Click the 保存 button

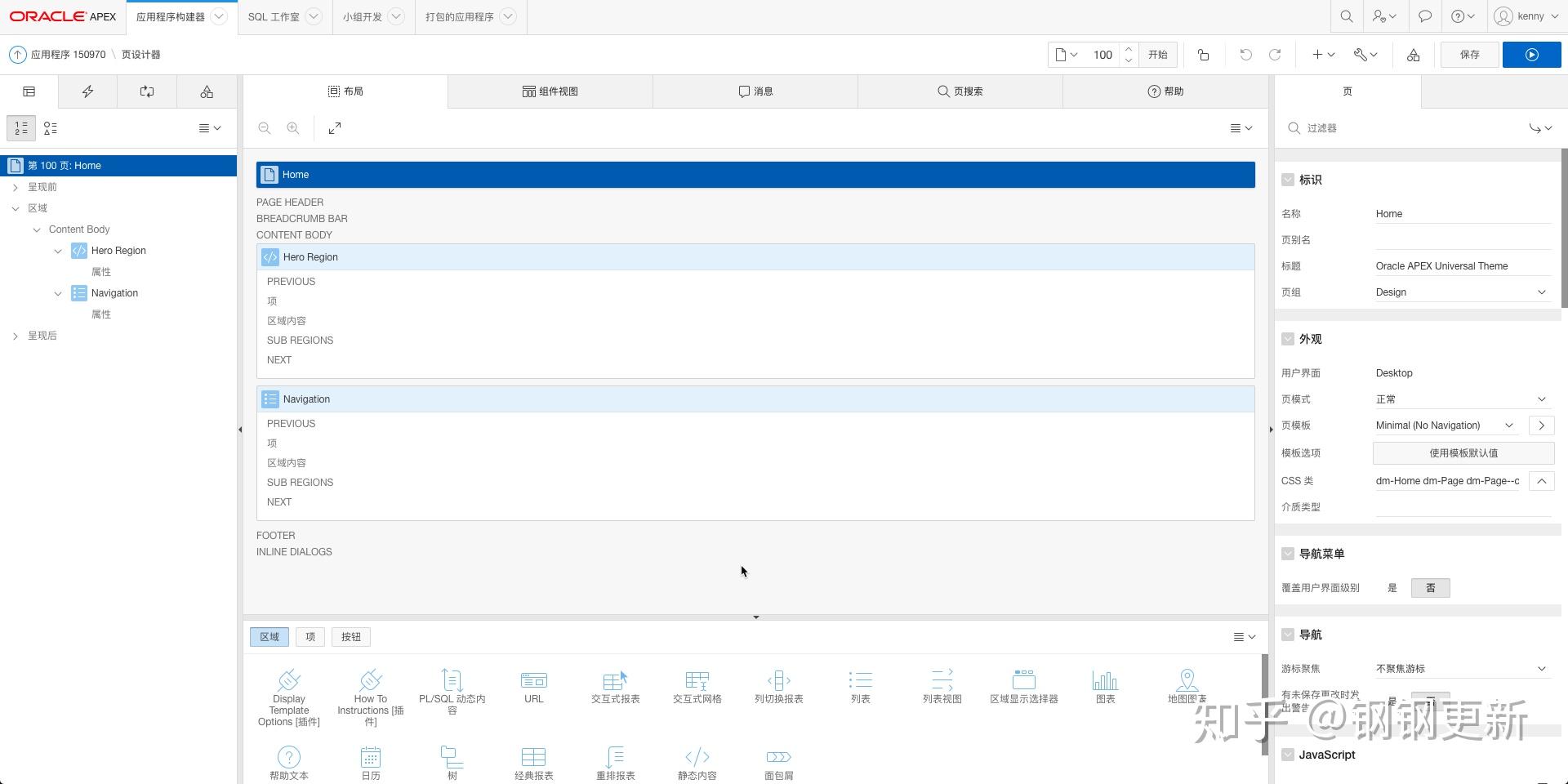[x=1468, y=54]
